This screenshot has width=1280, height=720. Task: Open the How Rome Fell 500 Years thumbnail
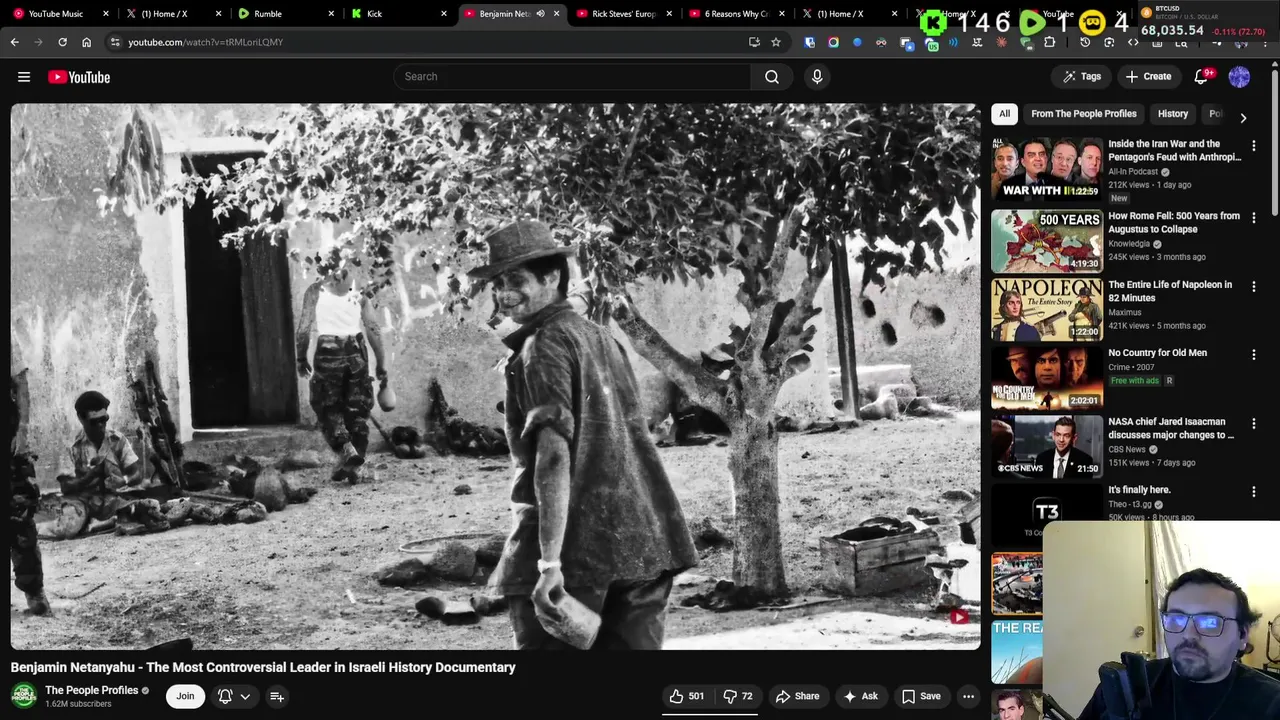point(1047,241)
